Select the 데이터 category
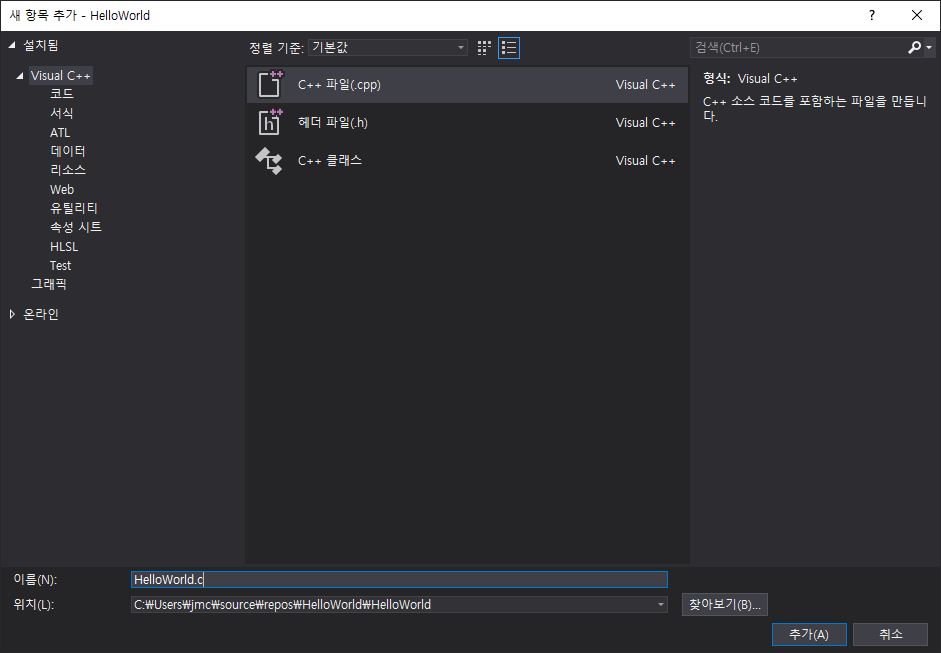This screenshot has width=941, height=653. pyautogui.click(x=67, y=151)
